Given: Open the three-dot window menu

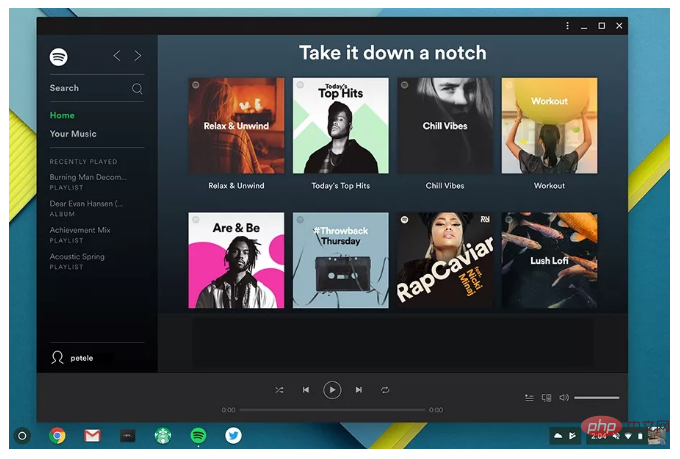Looking at the screenshot, I should 567,26.
